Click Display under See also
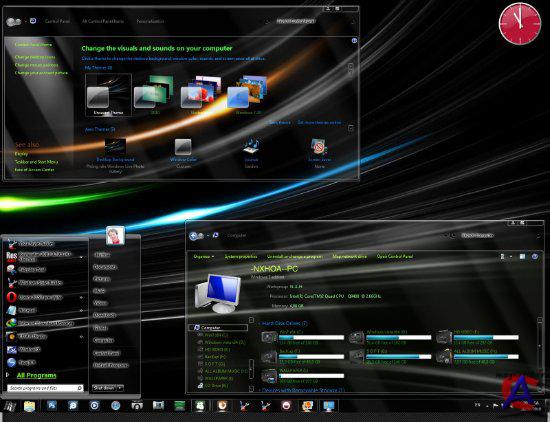Viewport: 550px width, 422px height. tap(21, 154)
